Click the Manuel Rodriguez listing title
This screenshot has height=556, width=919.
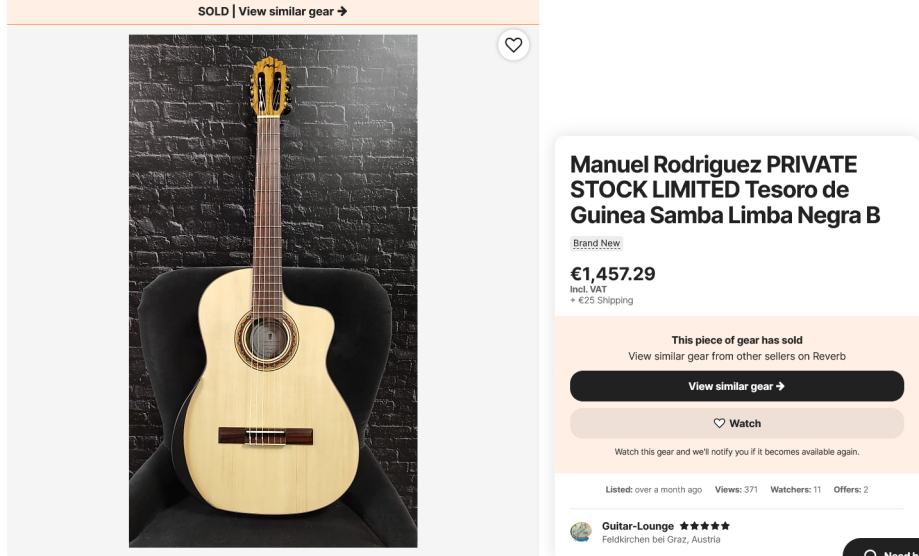pos(724,189)
